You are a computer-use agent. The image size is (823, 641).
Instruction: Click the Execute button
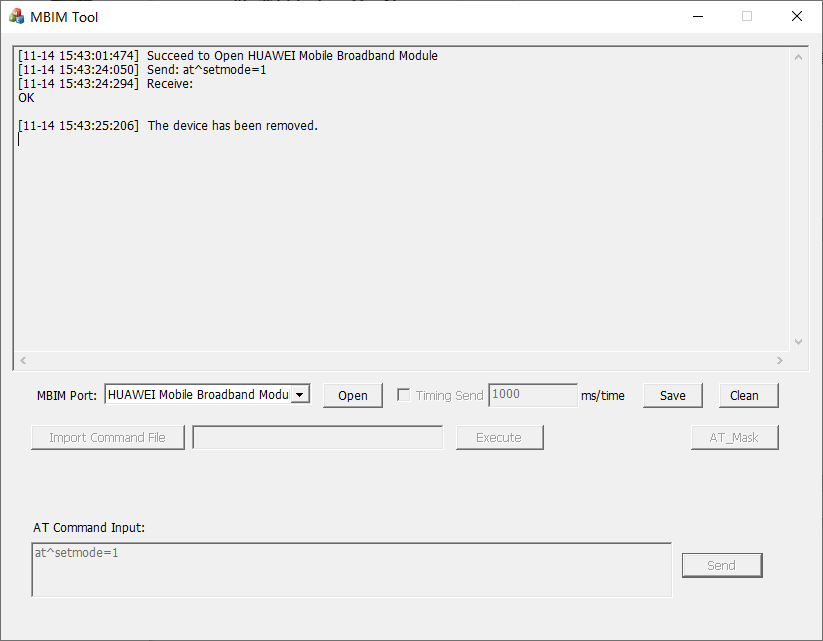click(x=499, y=437)
